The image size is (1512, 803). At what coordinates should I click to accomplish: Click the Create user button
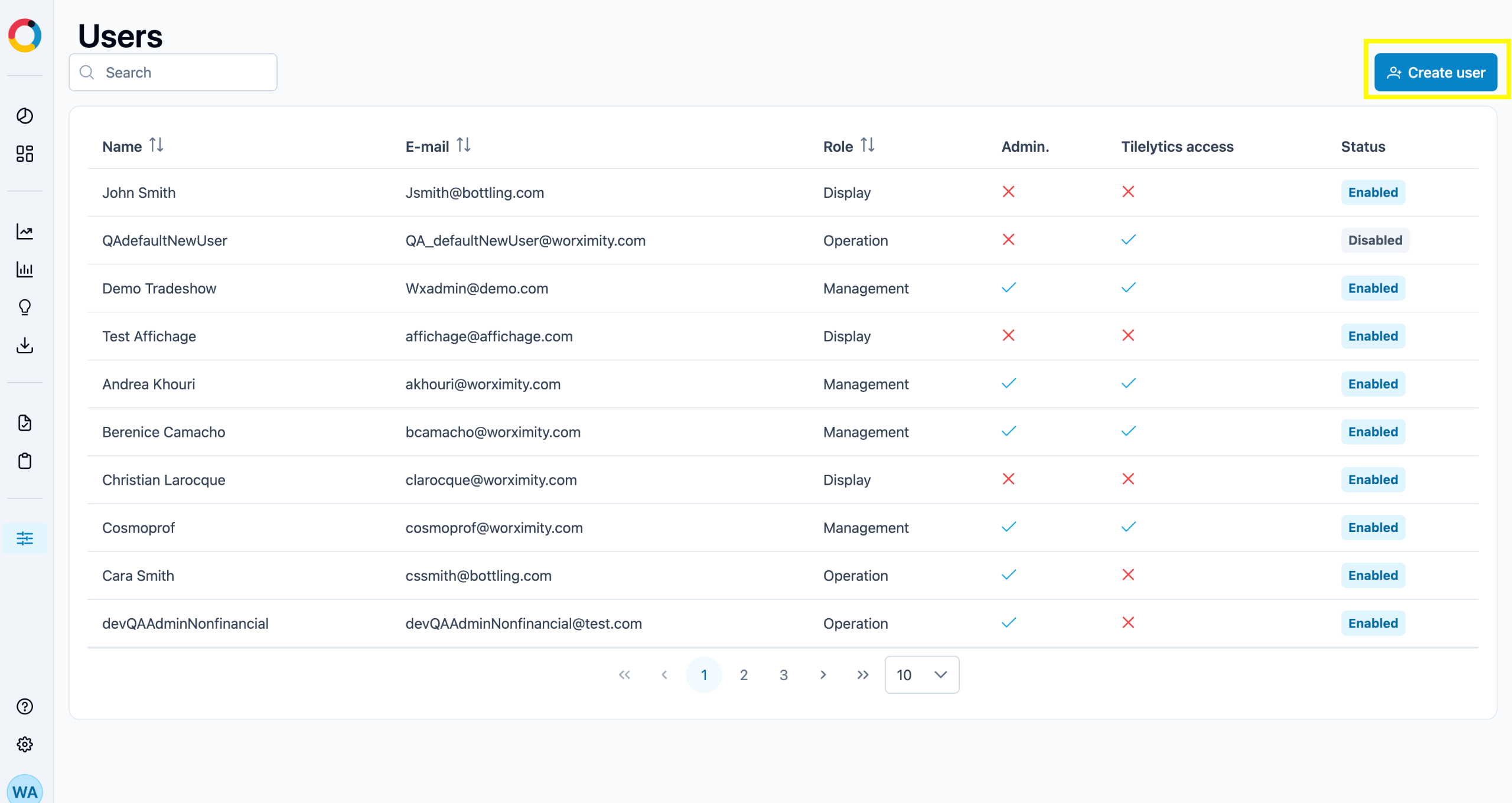point(1436,73)
